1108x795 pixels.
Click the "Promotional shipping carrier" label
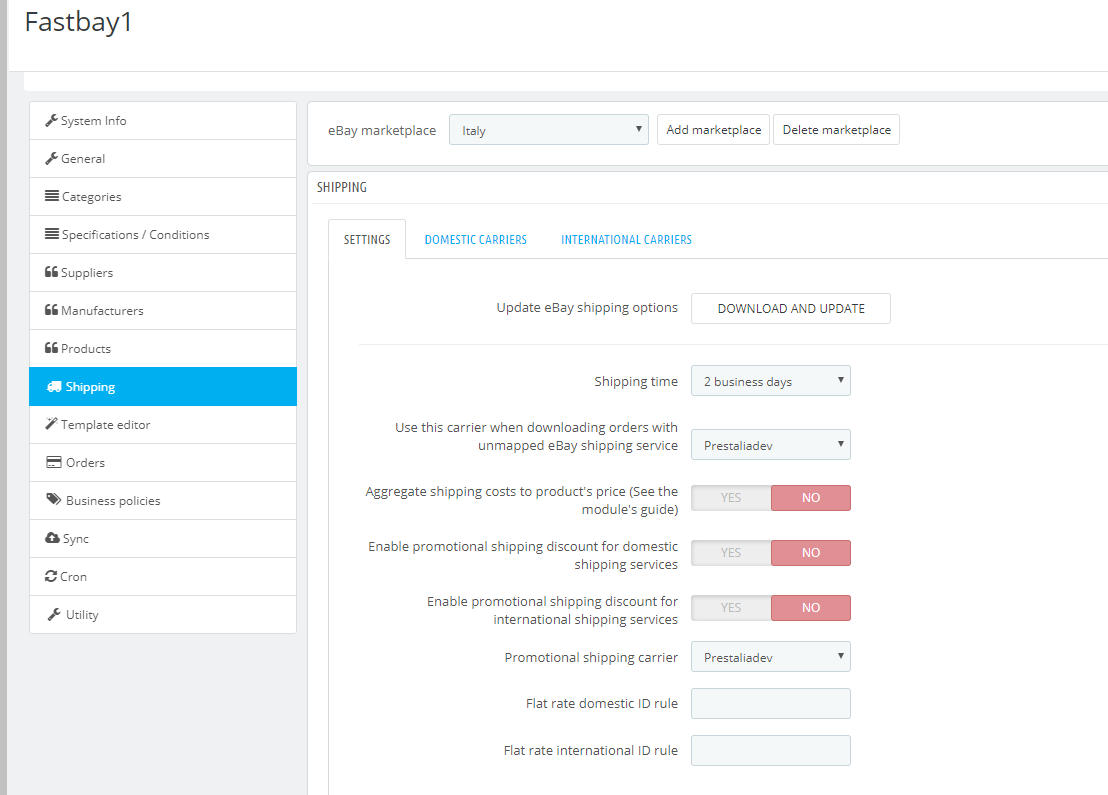(591, 658)
